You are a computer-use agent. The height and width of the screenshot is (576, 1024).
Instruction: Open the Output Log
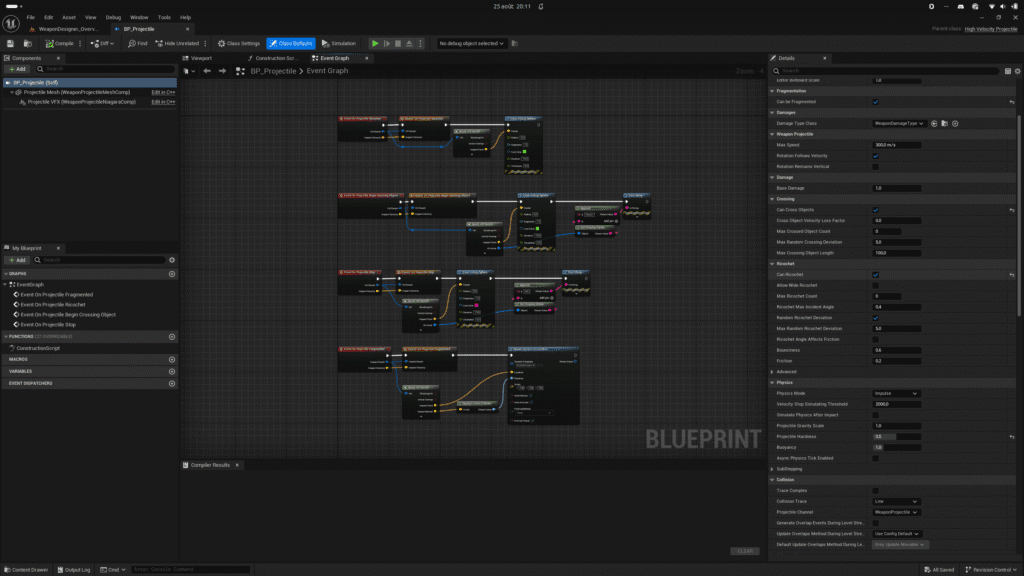(x=74, y=569)
